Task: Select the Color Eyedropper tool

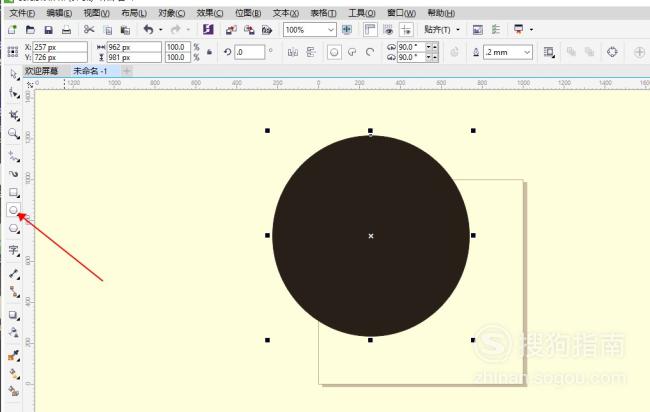Action: pos(14,355)
